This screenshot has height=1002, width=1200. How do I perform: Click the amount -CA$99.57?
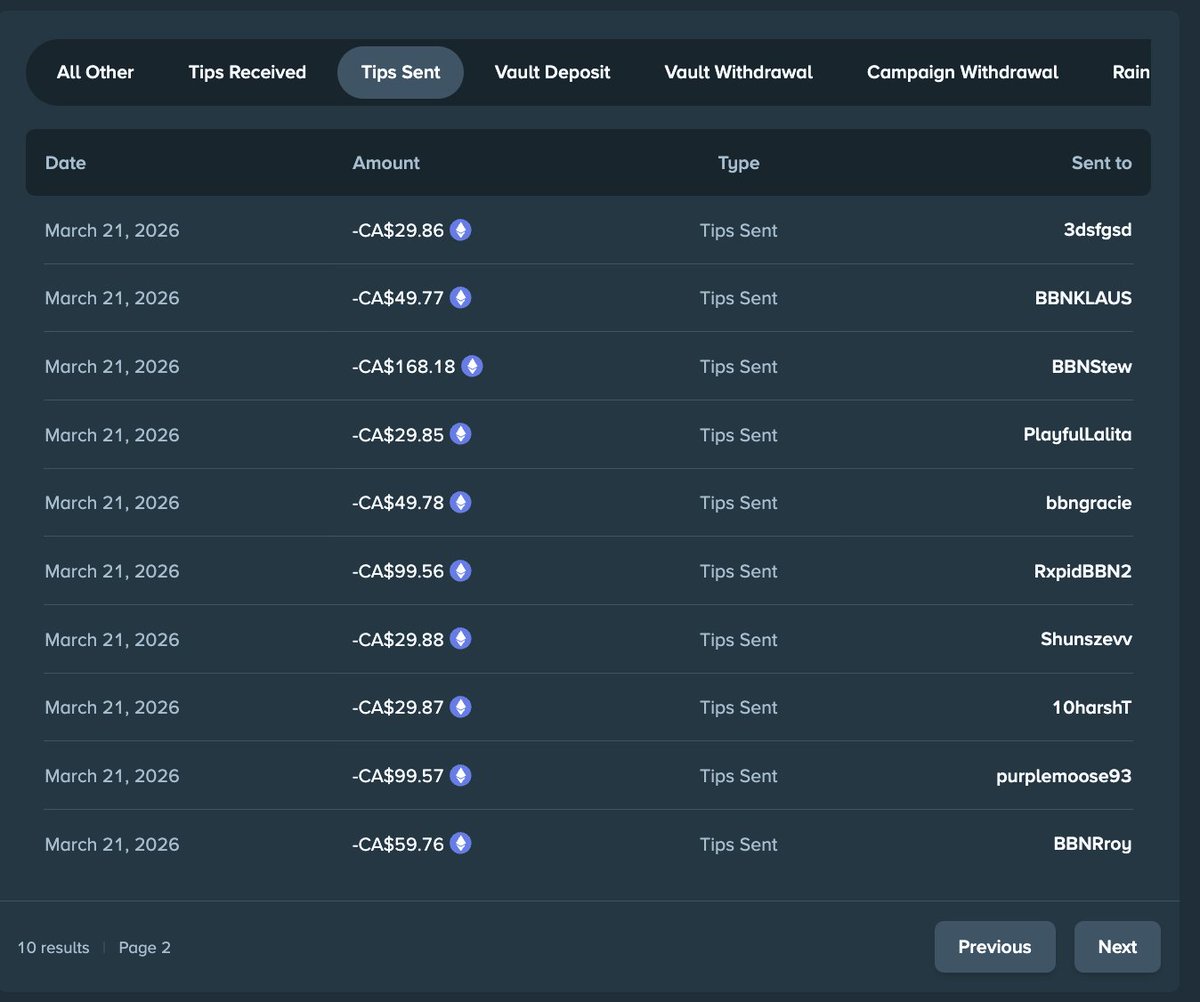coord(398,775)
